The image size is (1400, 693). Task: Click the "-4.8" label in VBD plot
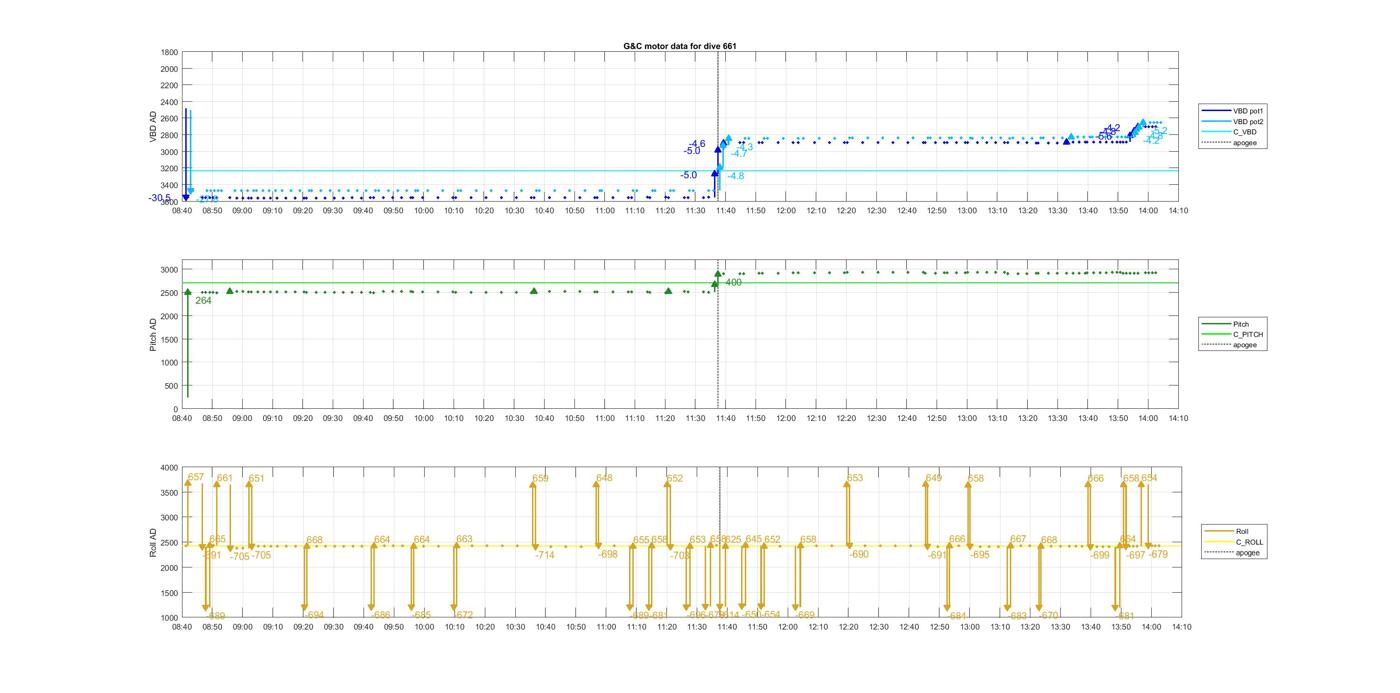pos(735,176)
